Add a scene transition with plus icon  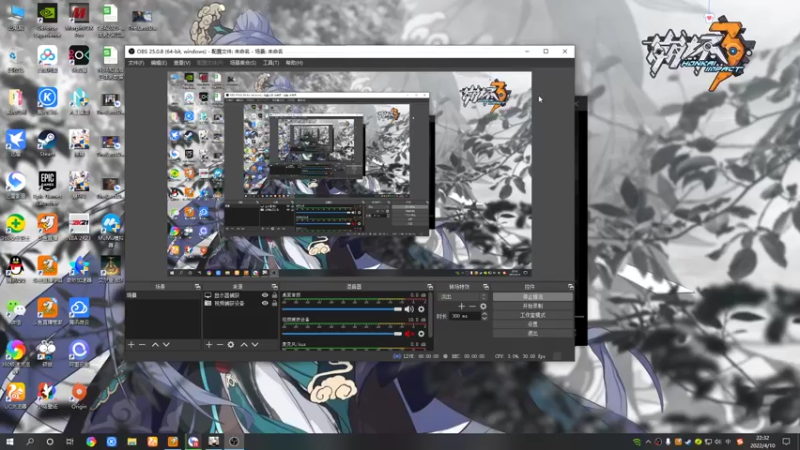461,306
